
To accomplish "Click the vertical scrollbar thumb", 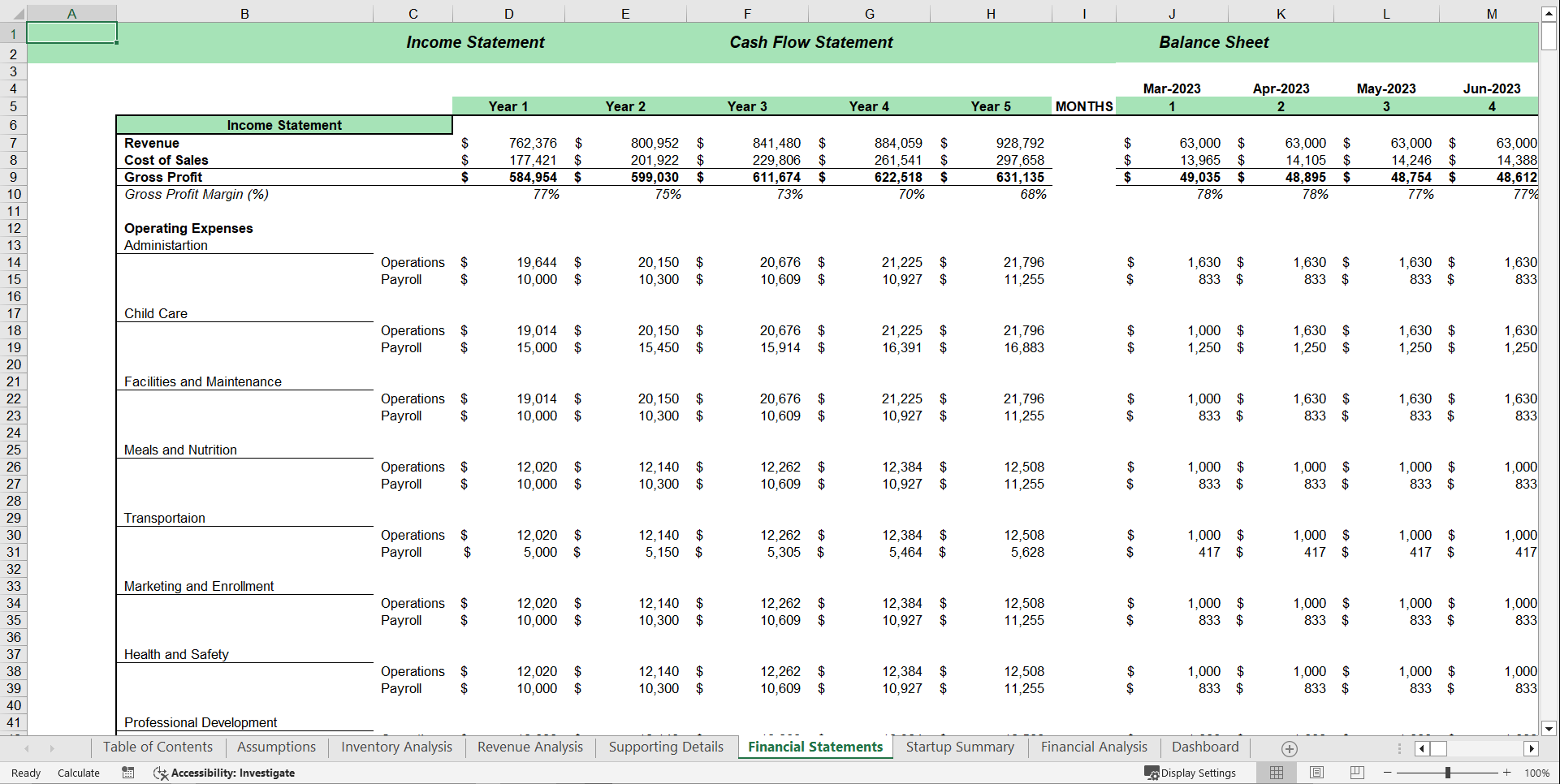I will 1549,37.
